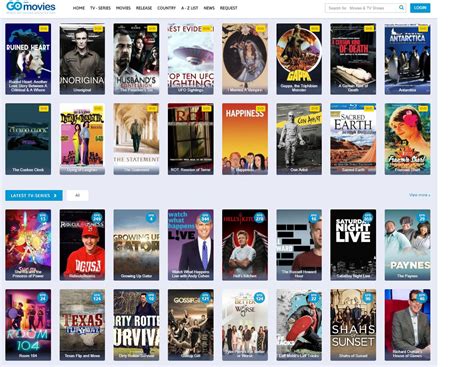Open the HOME menu item

tap(79, 8)
